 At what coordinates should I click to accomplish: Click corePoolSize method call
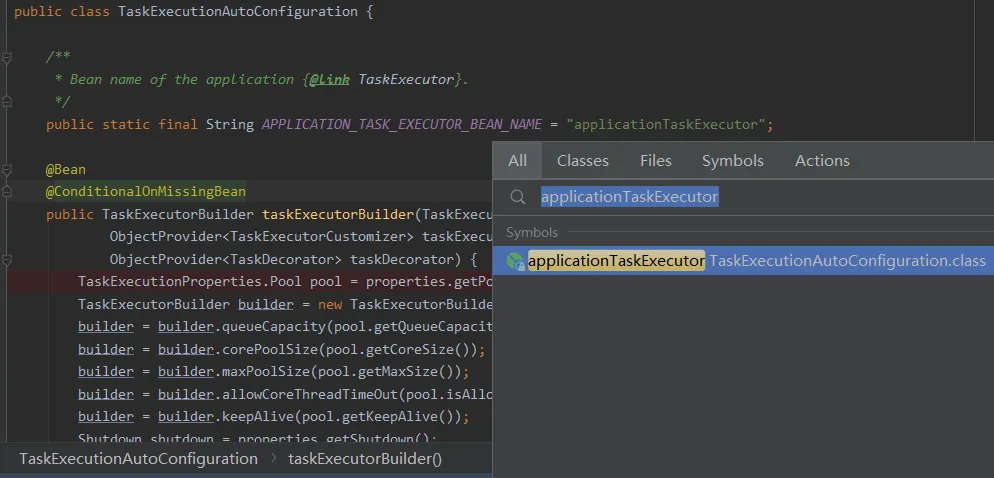[x=270, y=349]
